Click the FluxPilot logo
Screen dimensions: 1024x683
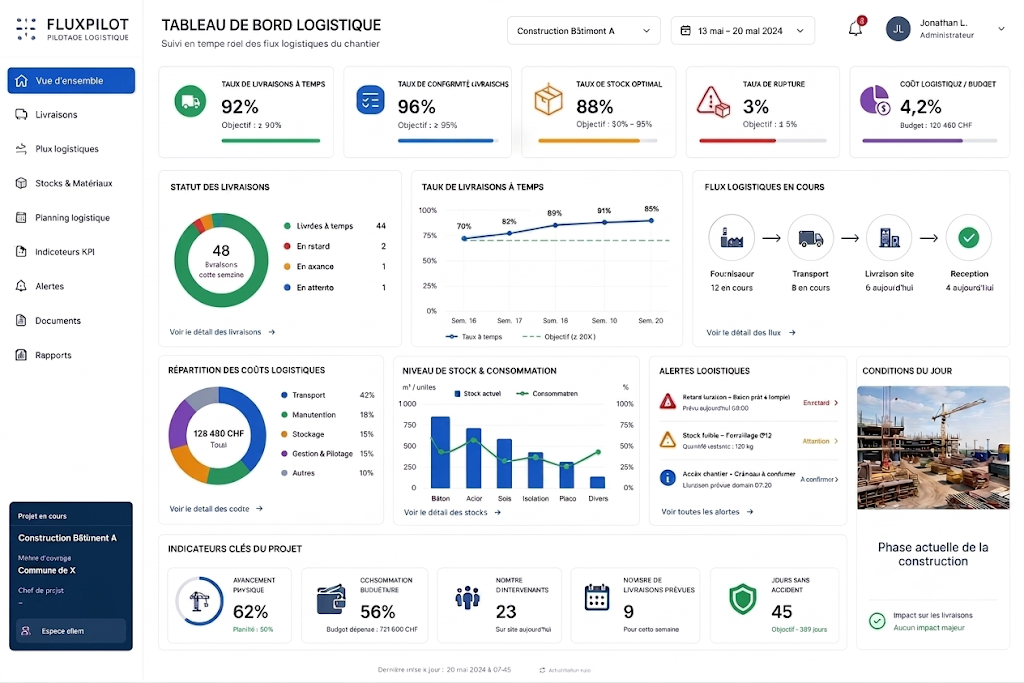coord(72,29)
